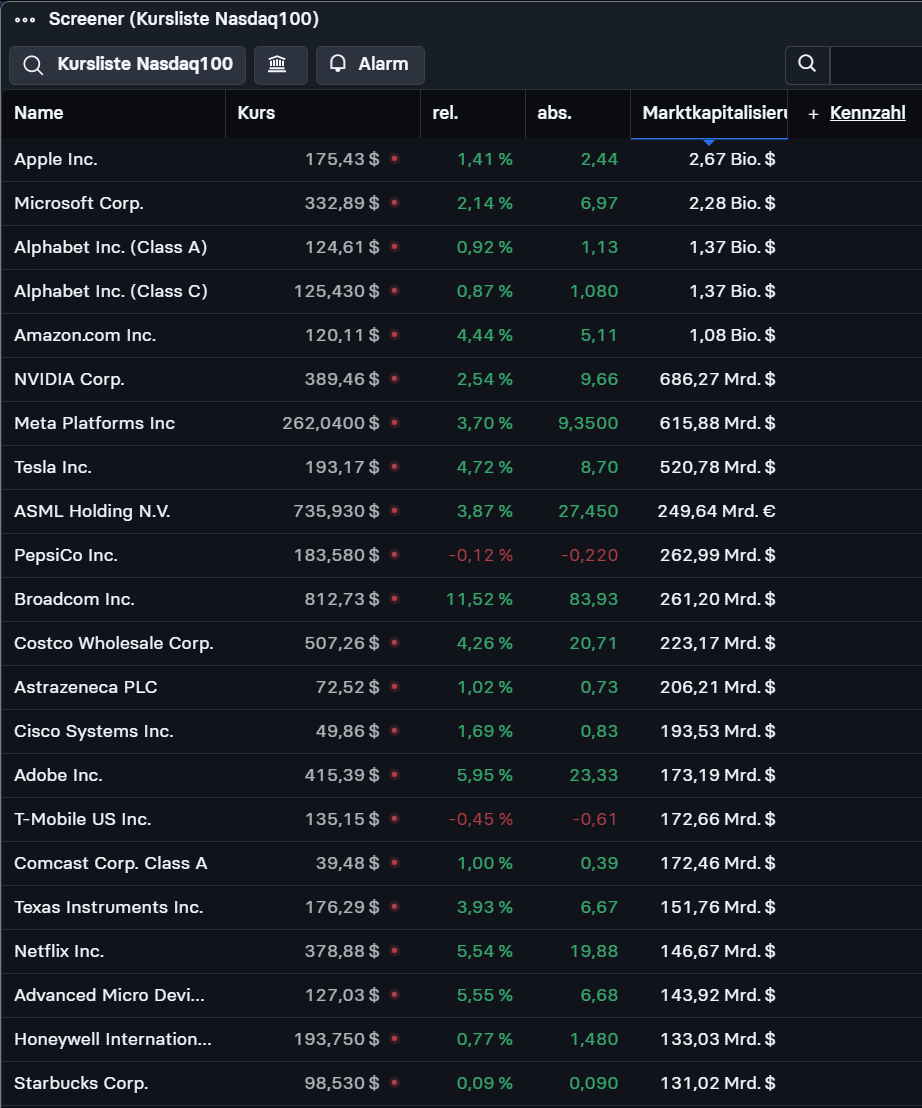Screen dimensions: 922x1108
Task: Click Starbucks' absolute change 0,090
Action: pos(593,1083)
